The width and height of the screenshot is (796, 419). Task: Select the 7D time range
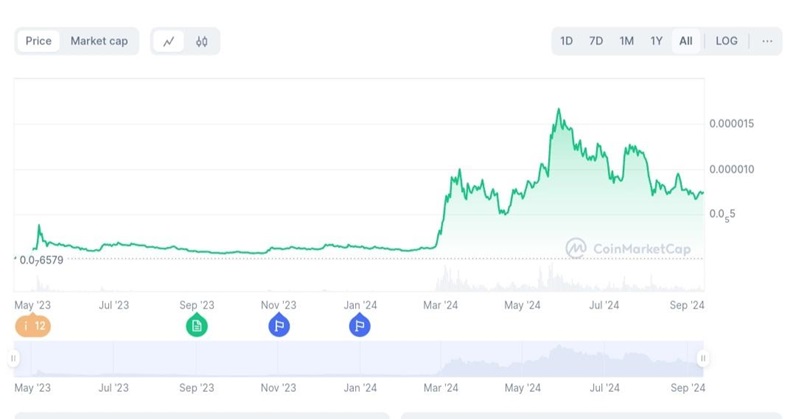click(x=596, y=41)
